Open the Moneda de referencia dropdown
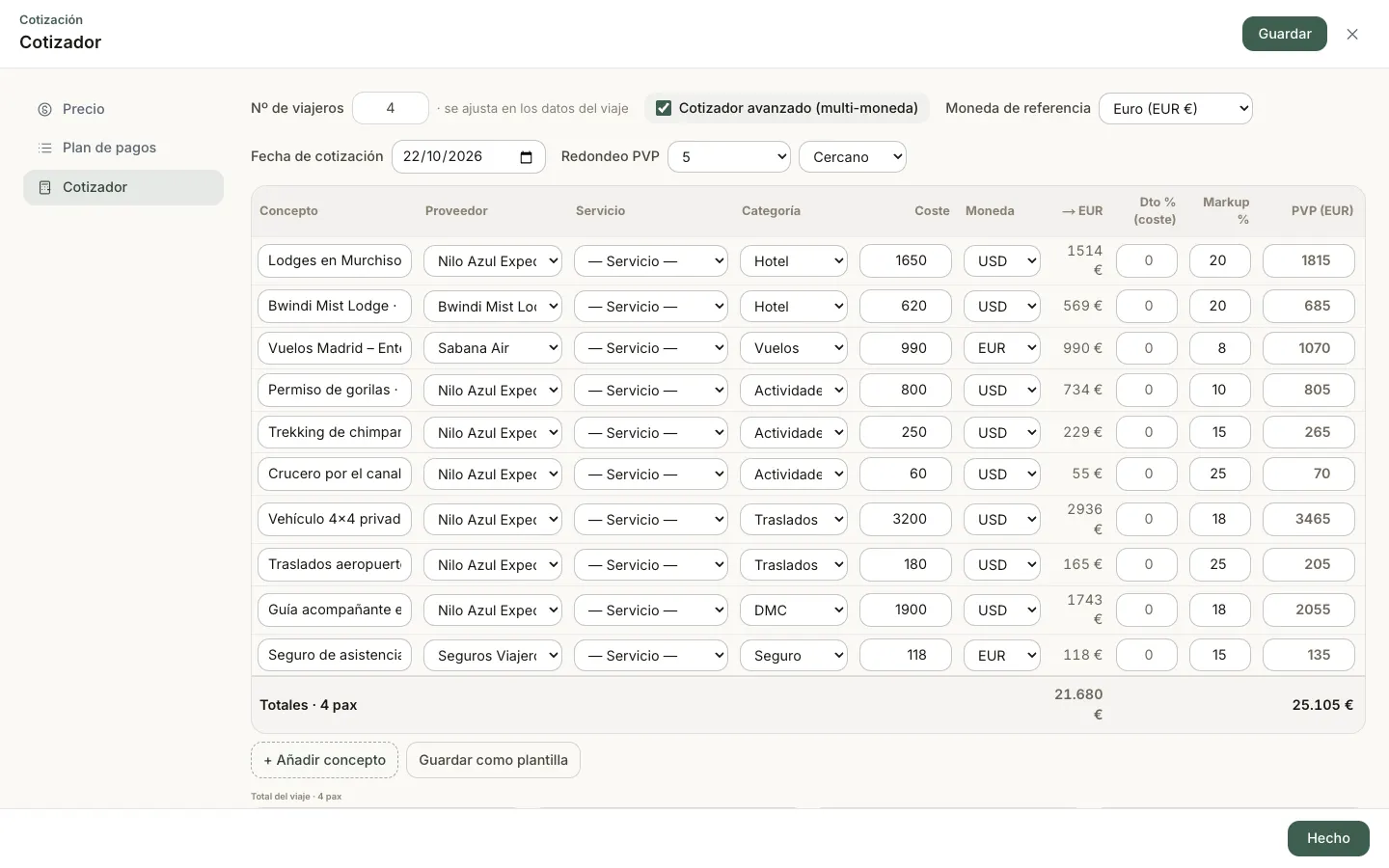 pos(1176,109)
